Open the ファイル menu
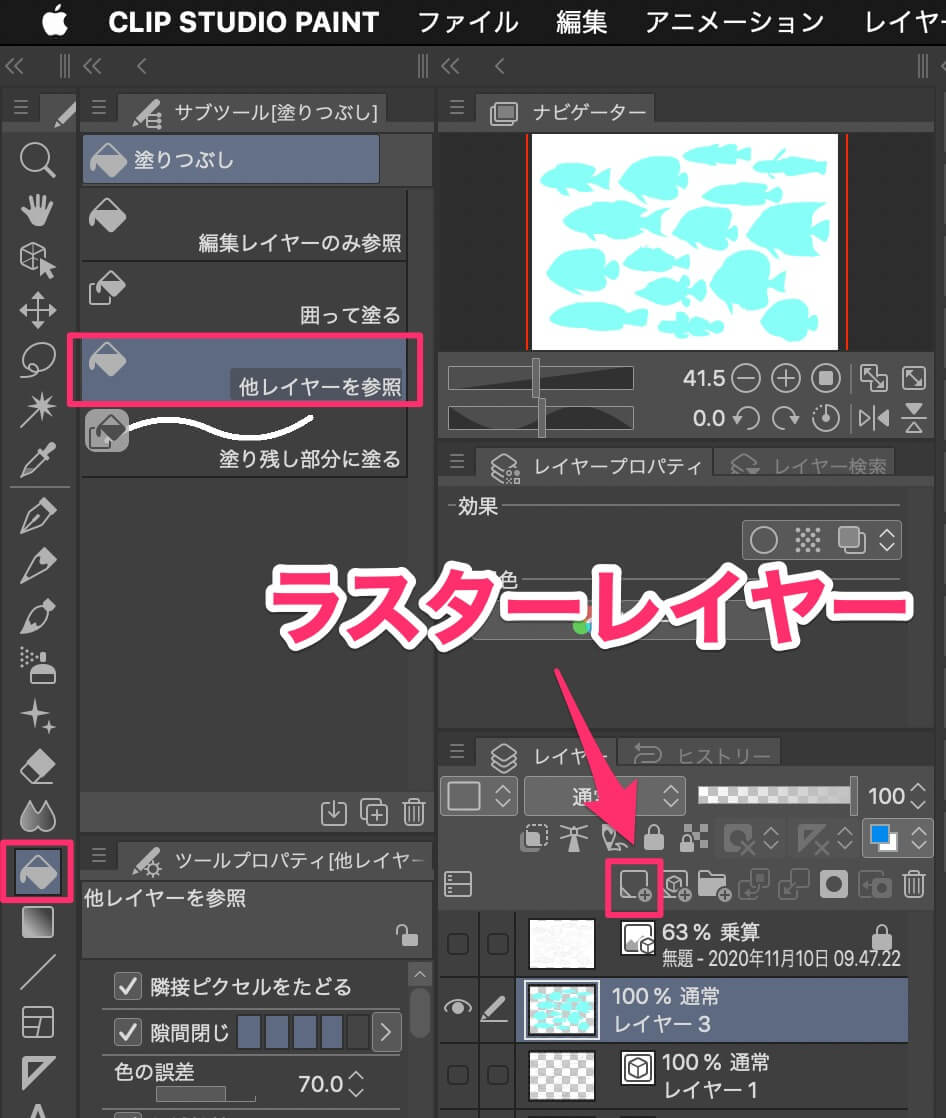This screenshot has width=946, height=1118. click(x=467, y=22)
